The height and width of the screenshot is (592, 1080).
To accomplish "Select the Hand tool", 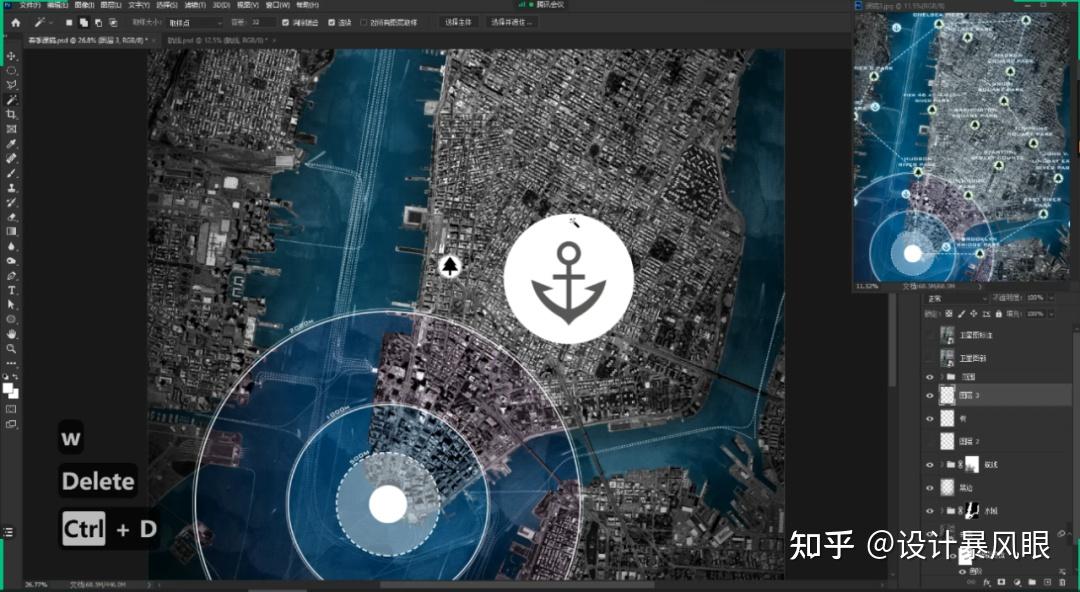I will click(x=11, y=334).
